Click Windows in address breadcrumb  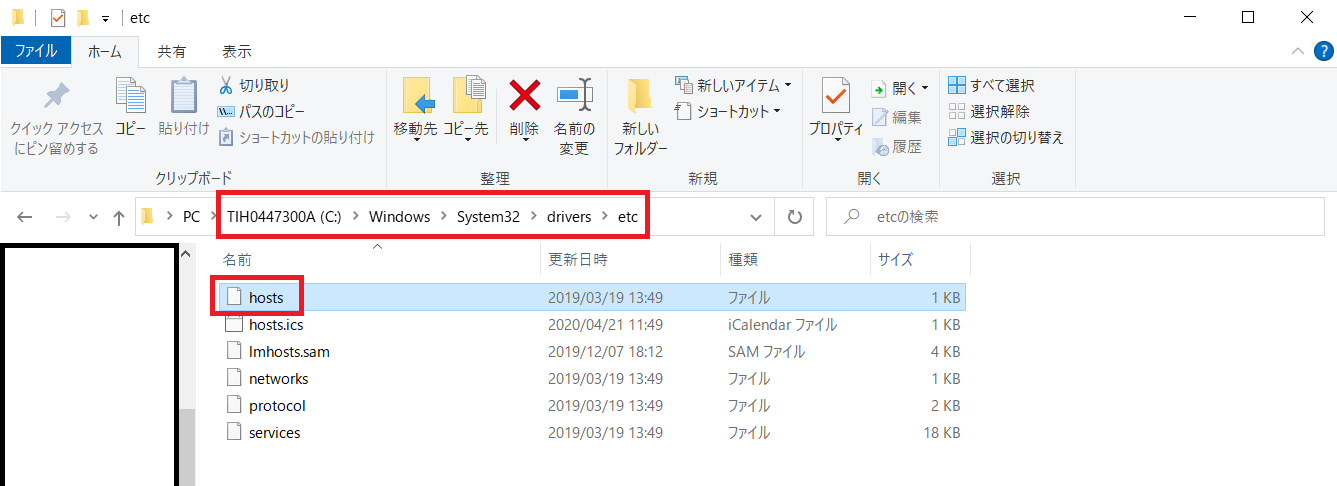tap(399, 217)
